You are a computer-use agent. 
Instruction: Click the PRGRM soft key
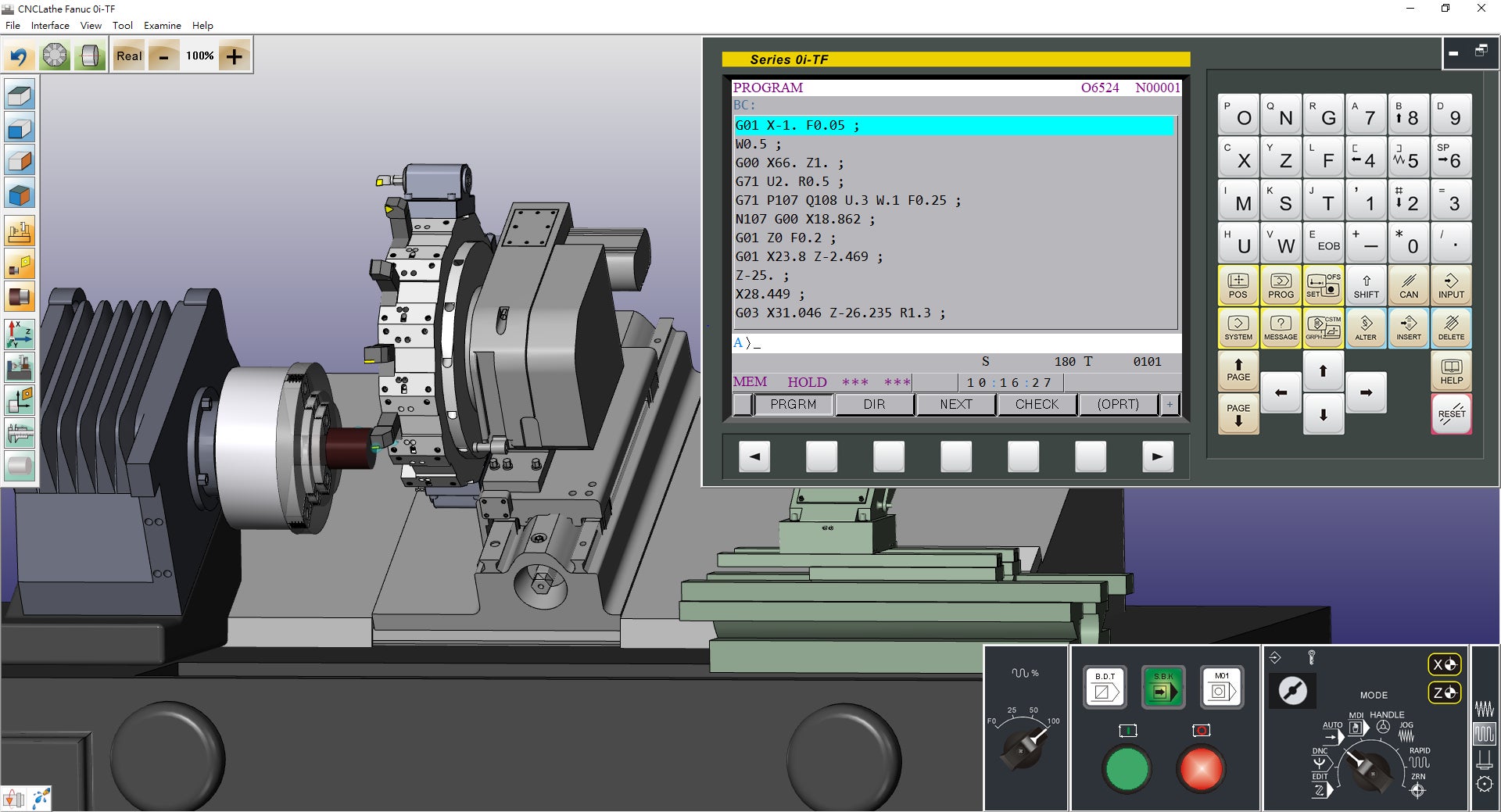(x=793, y=404)
